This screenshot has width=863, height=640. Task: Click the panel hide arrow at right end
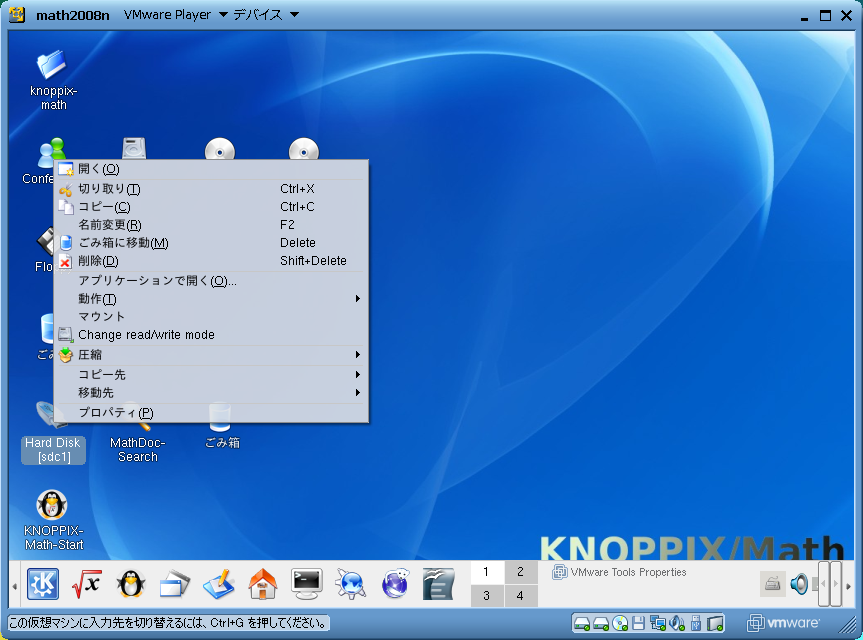point(848,586)
